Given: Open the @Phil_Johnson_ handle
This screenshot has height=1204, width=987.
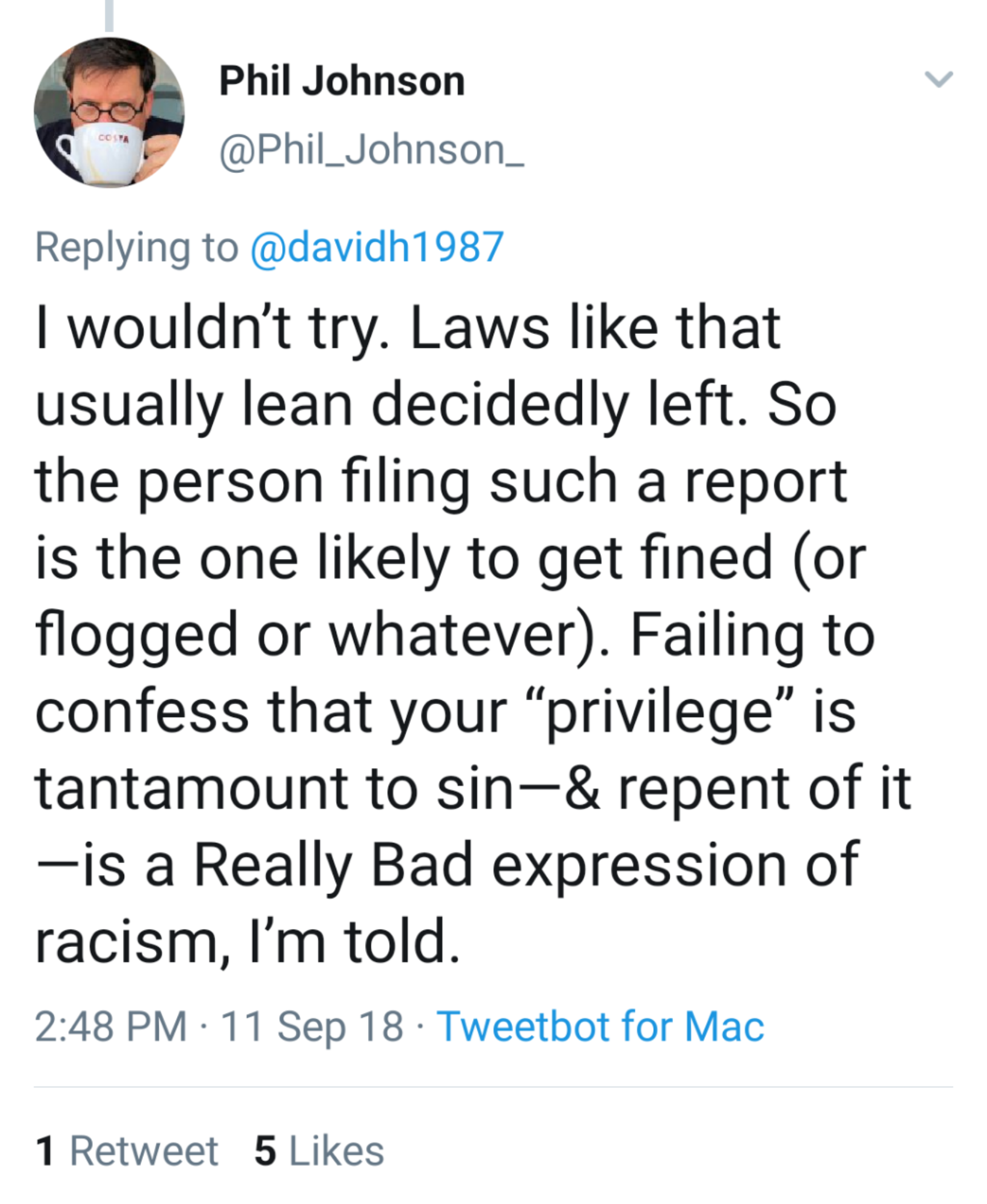Looking at the screenshot, I should tap(372, 150).
